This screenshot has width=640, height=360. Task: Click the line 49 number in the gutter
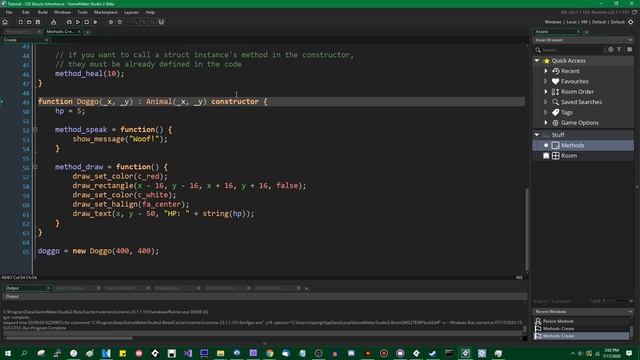point(26,102)
